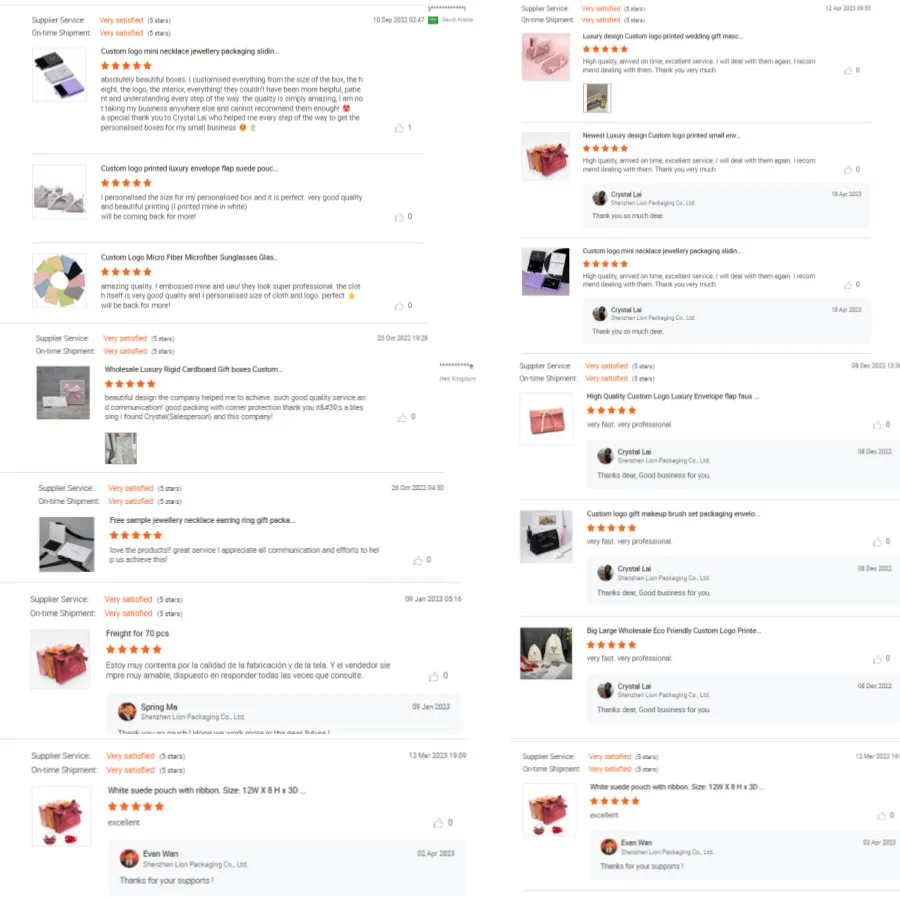Open High Quality Custom Logo Luxury Envelope link
Screen dimensions: 900x900
coord(673,397)
